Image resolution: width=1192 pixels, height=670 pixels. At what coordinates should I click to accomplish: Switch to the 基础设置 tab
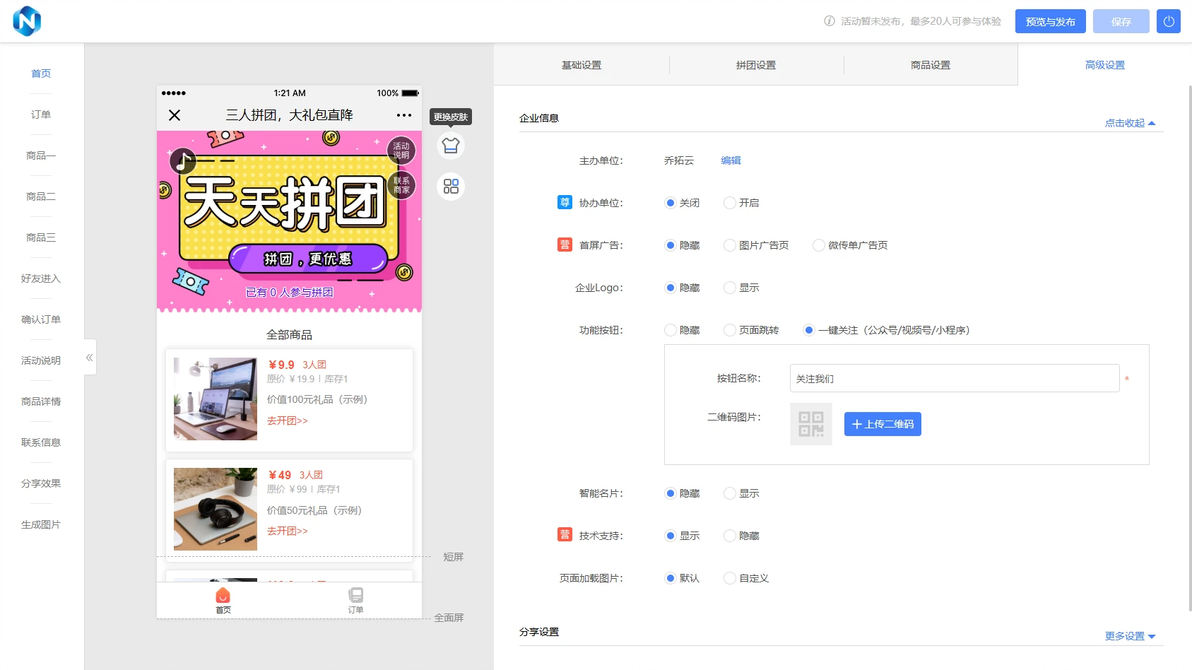click(x=582, y=65)
